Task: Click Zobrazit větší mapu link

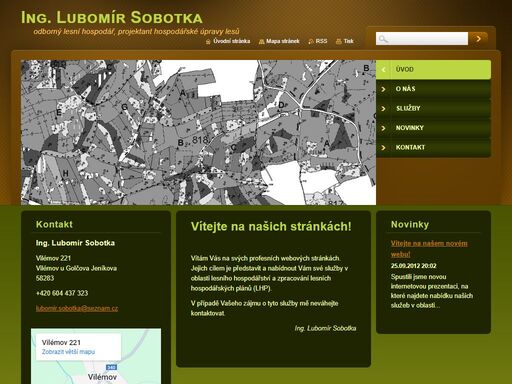Action: point(68,352)
